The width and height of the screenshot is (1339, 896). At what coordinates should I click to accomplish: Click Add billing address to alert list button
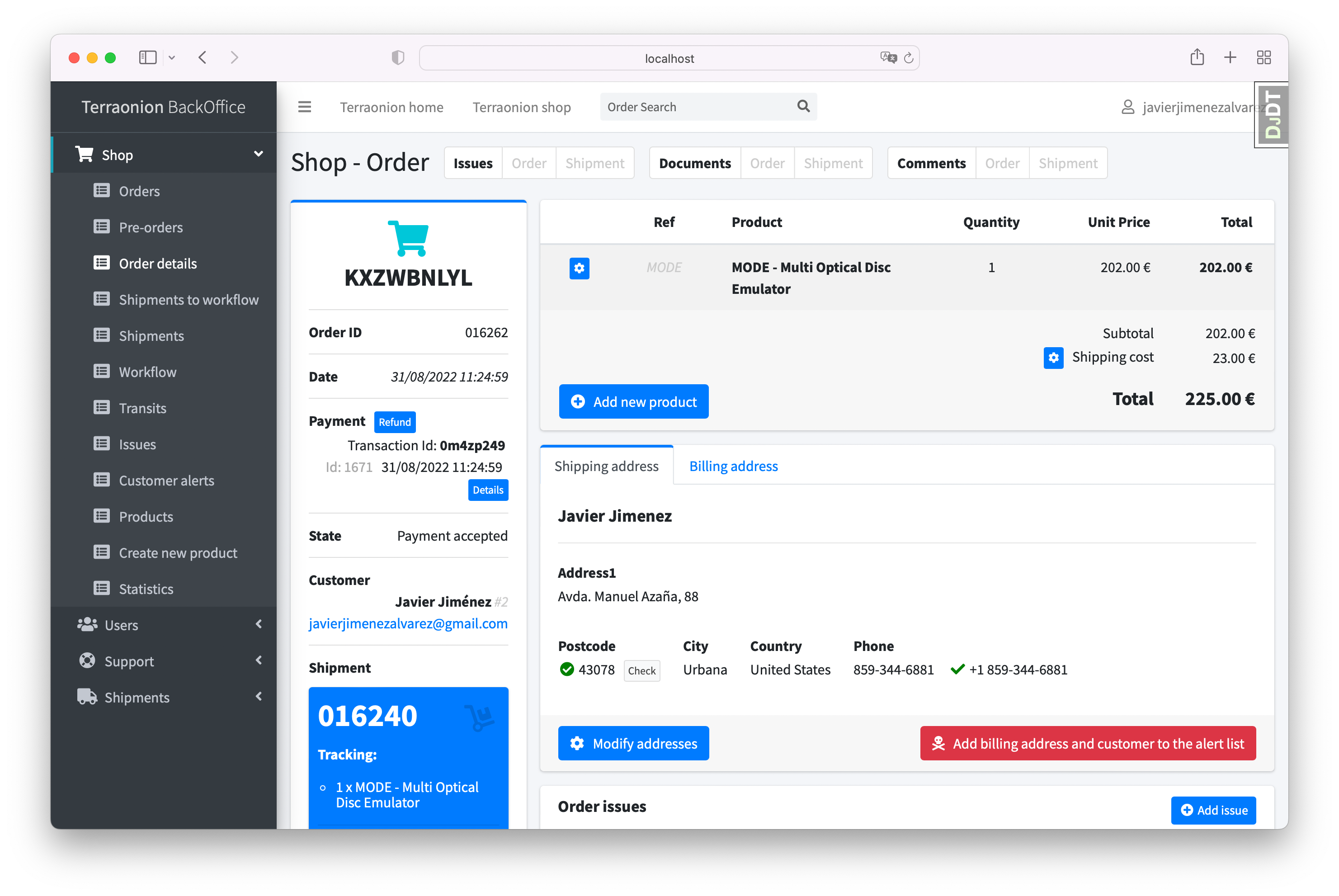click(1088, 743)
